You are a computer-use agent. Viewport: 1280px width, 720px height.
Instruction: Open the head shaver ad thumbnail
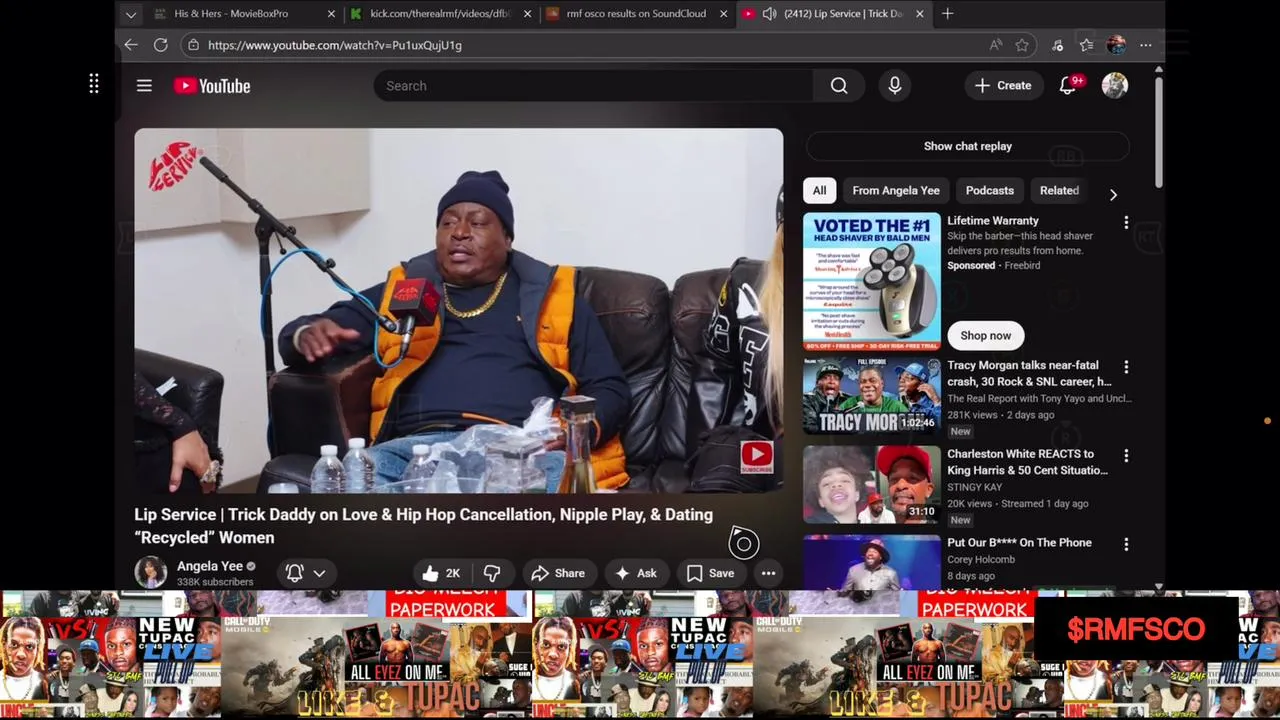tap(872, 281)
